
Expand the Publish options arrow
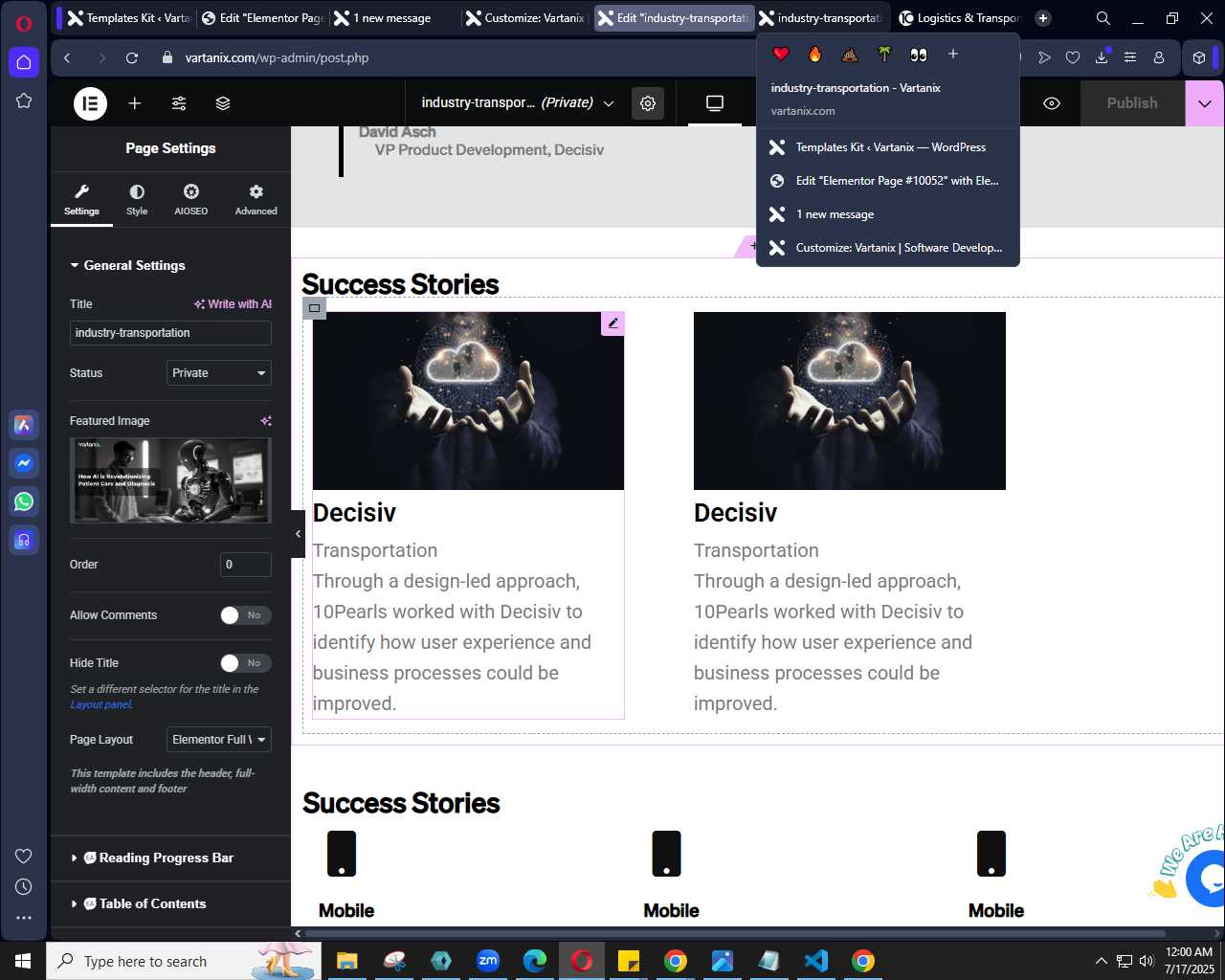[1204, 103]
